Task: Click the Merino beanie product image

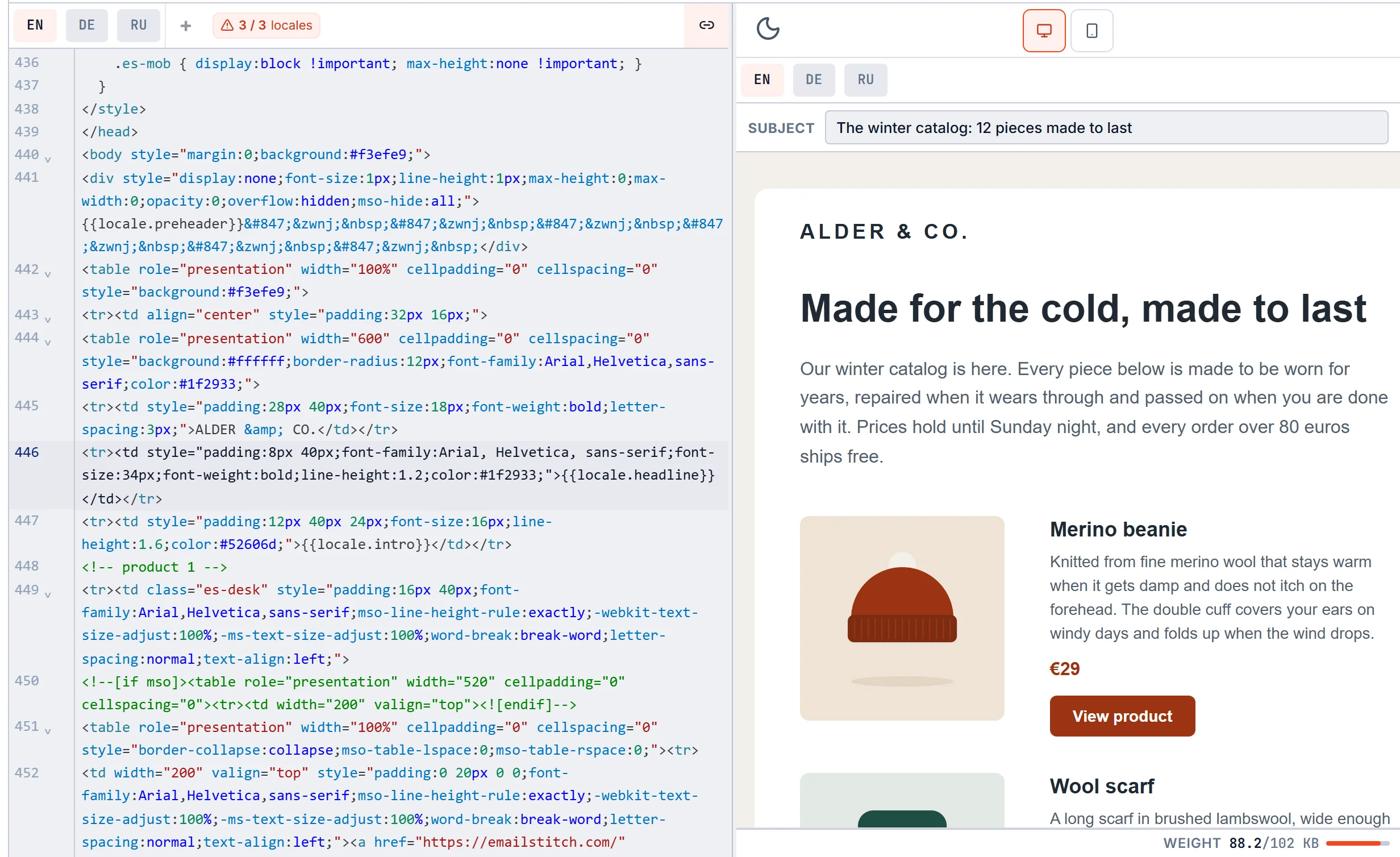Action: click(x=902, y=618)
